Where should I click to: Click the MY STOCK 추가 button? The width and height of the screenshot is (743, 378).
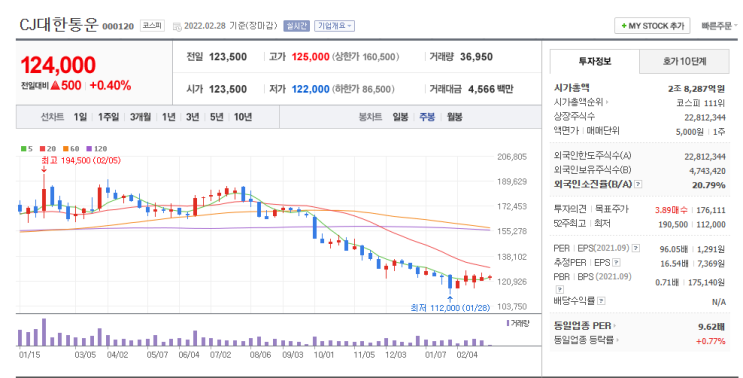pos(652,26)
